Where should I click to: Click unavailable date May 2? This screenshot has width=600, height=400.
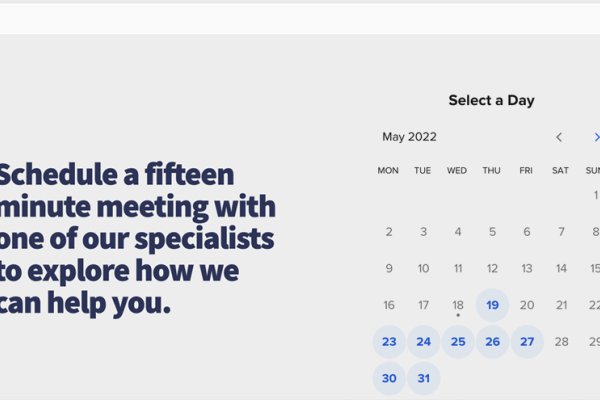coord(389,232)
